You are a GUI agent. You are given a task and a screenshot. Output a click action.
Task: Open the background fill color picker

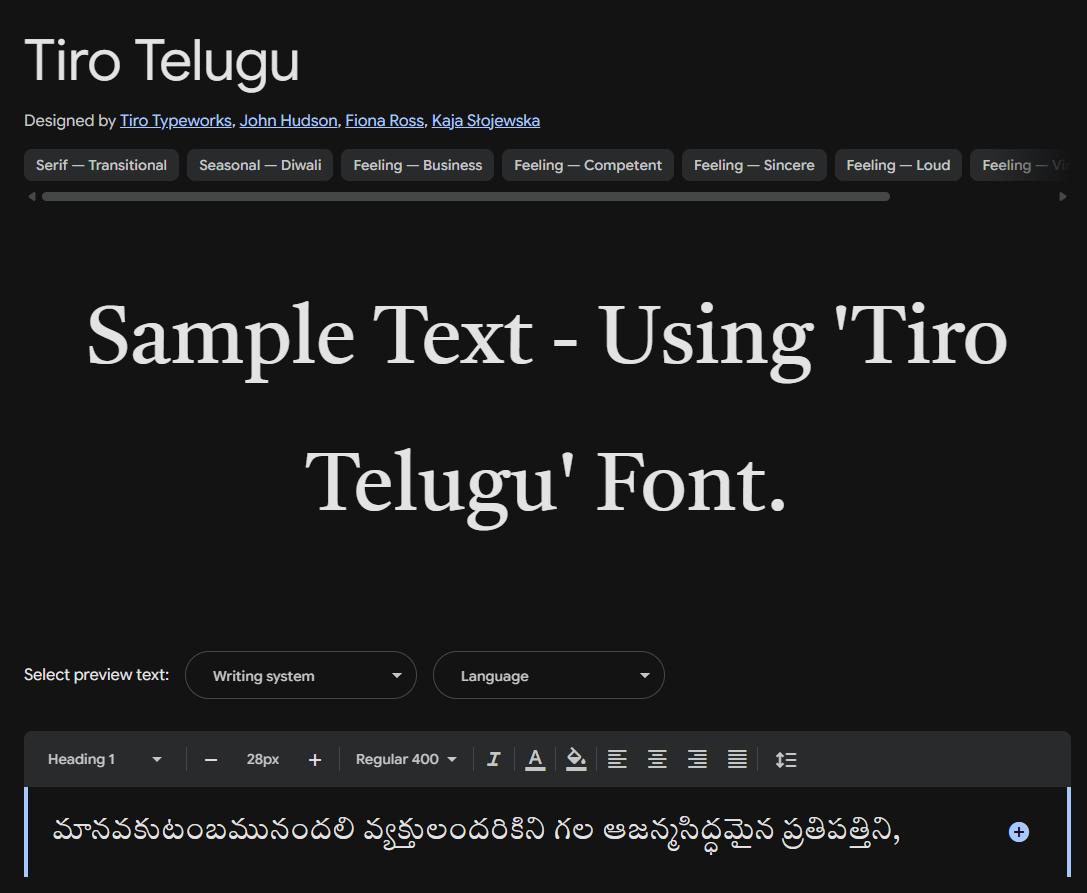coord(576,759)
